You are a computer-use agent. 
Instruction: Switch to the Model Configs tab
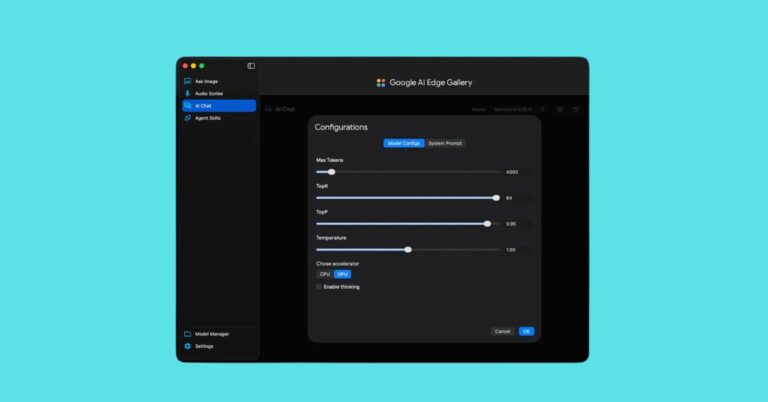[x=404, y=143]
